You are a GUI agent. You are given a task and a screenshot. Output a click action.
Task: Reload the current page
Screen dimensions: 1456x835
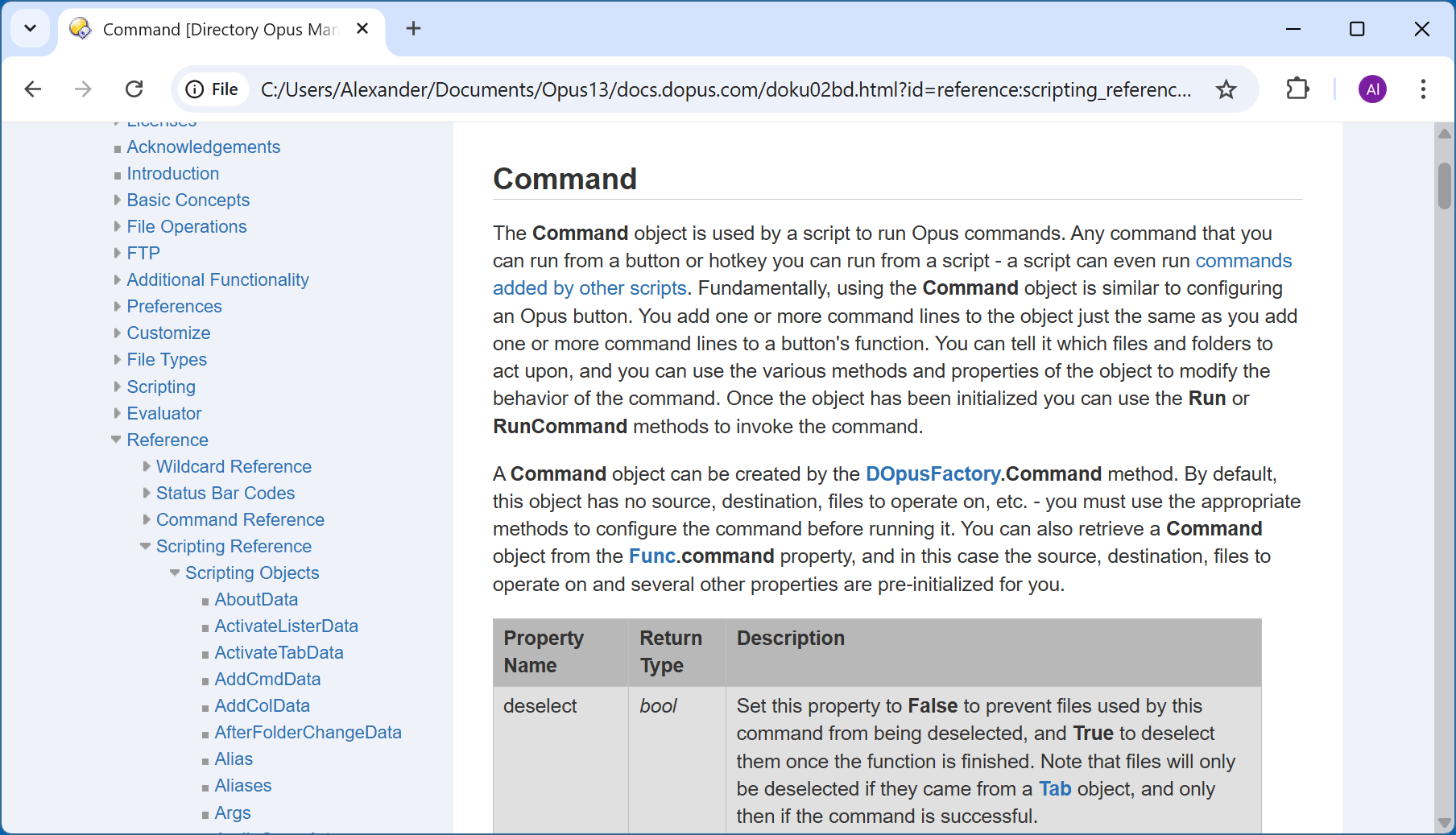click(x=134, y=89)
